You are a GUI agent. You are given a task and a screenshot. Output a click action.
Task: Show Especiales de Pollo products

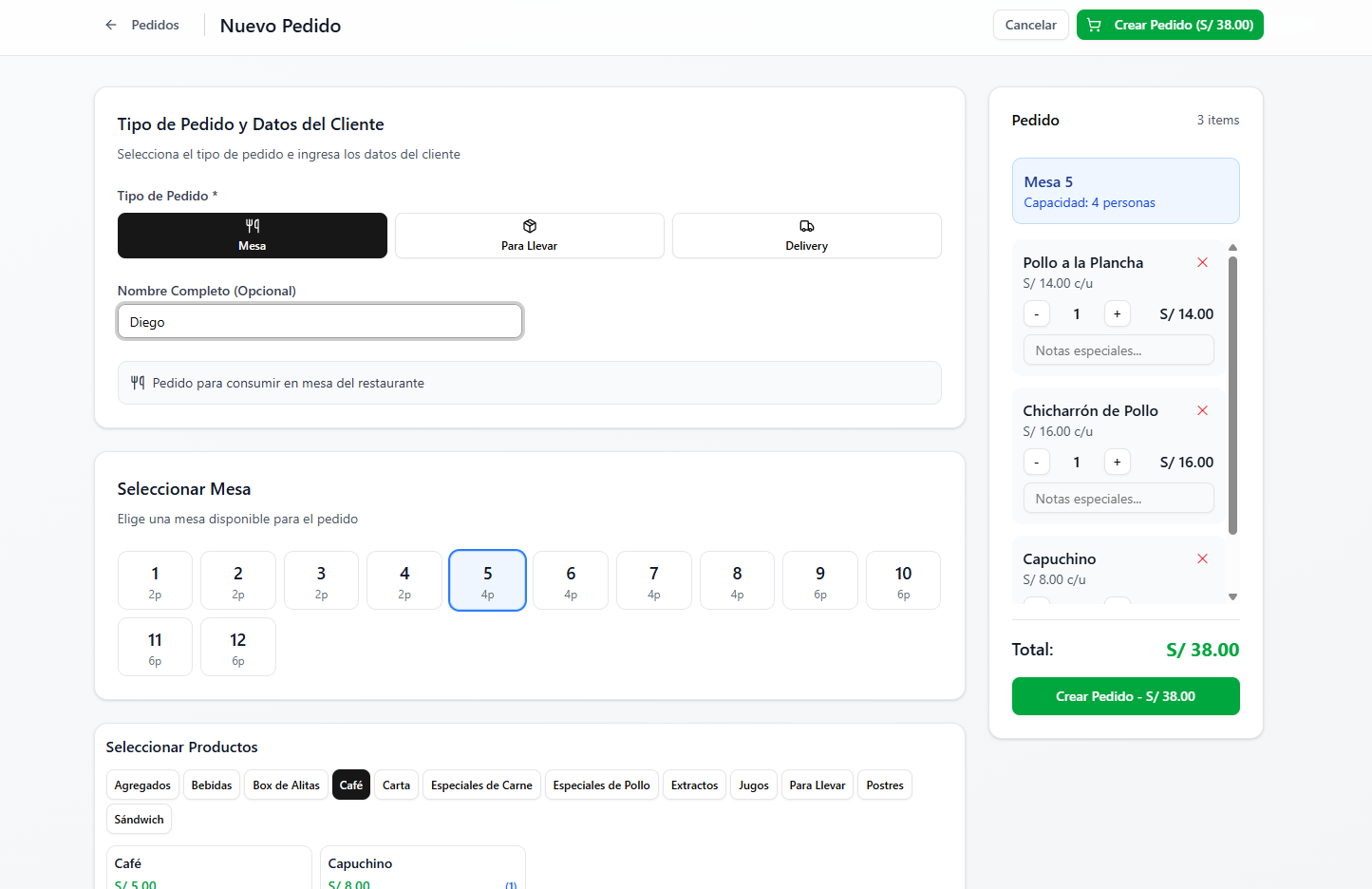601,785
